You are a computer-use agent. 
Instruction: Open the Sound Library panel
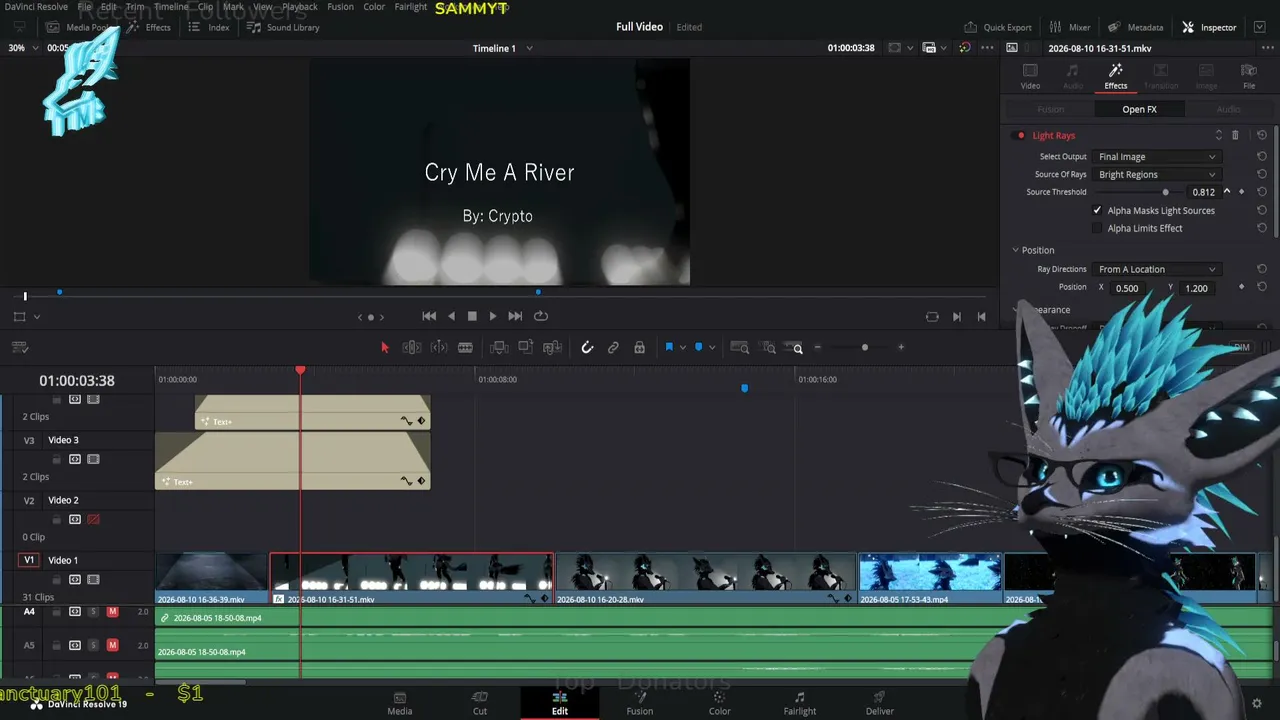(283, 27)
